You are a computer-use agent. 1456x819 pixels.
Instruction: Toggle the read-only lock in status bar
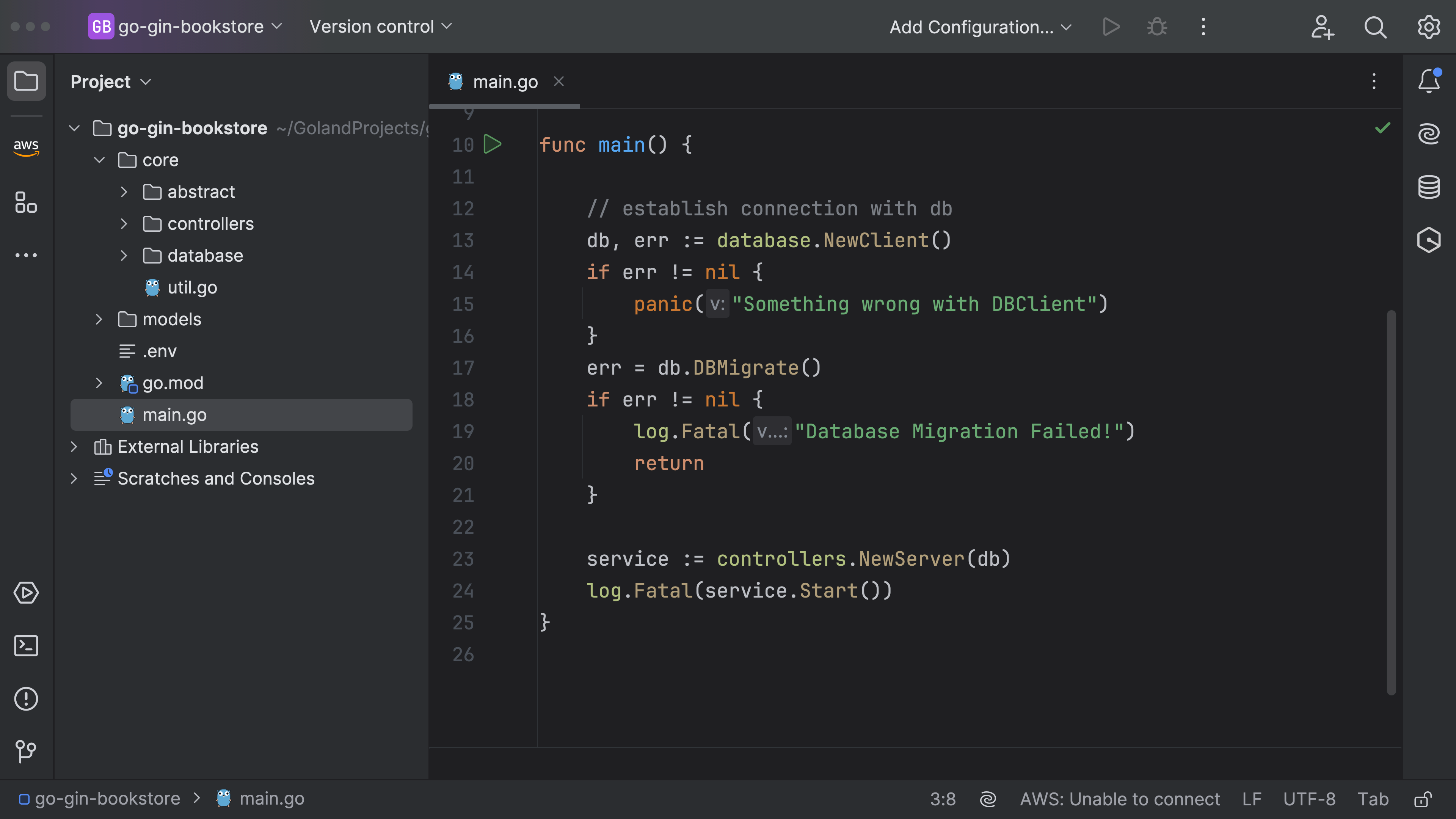(1423, 799)
